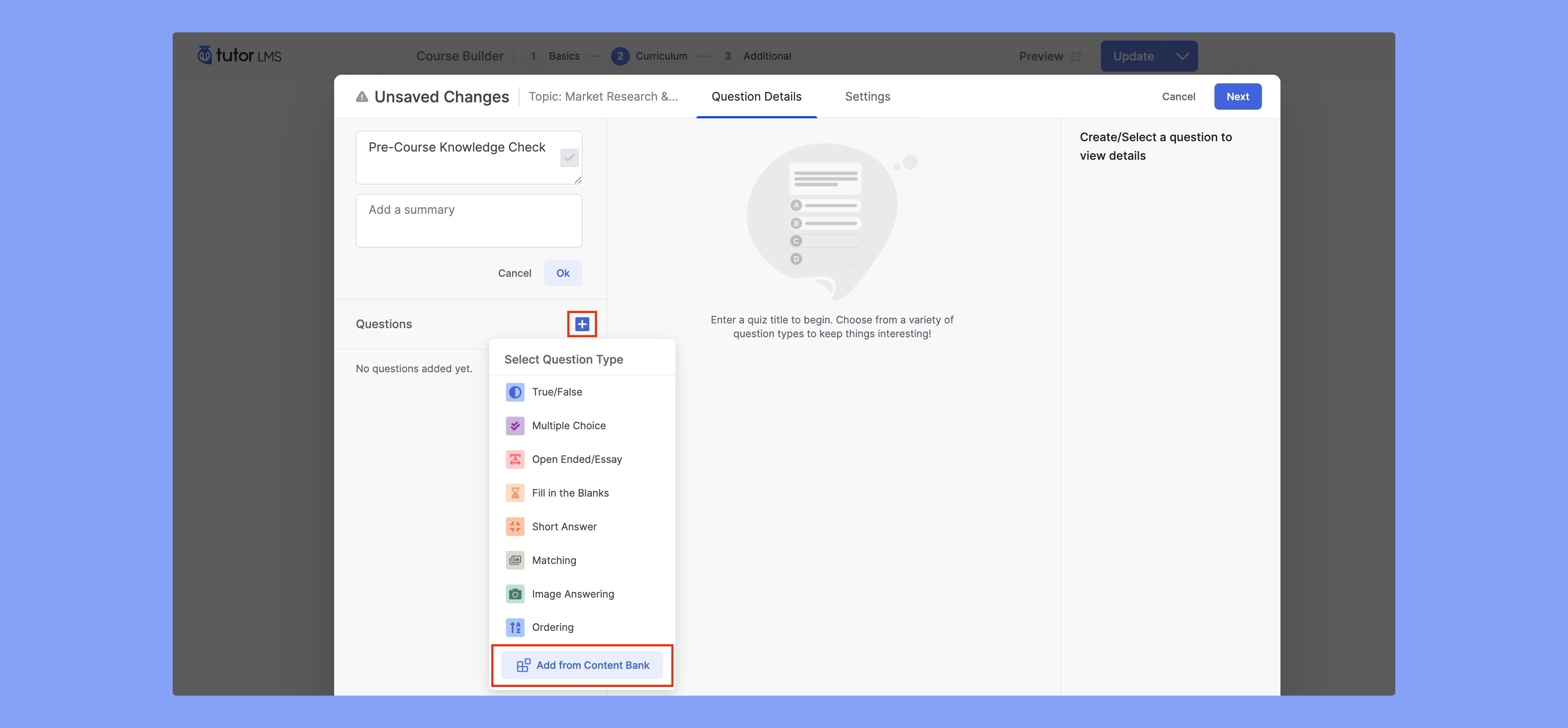Go to the Curriculum step
1568x728 pixels.
click(649, 56)
